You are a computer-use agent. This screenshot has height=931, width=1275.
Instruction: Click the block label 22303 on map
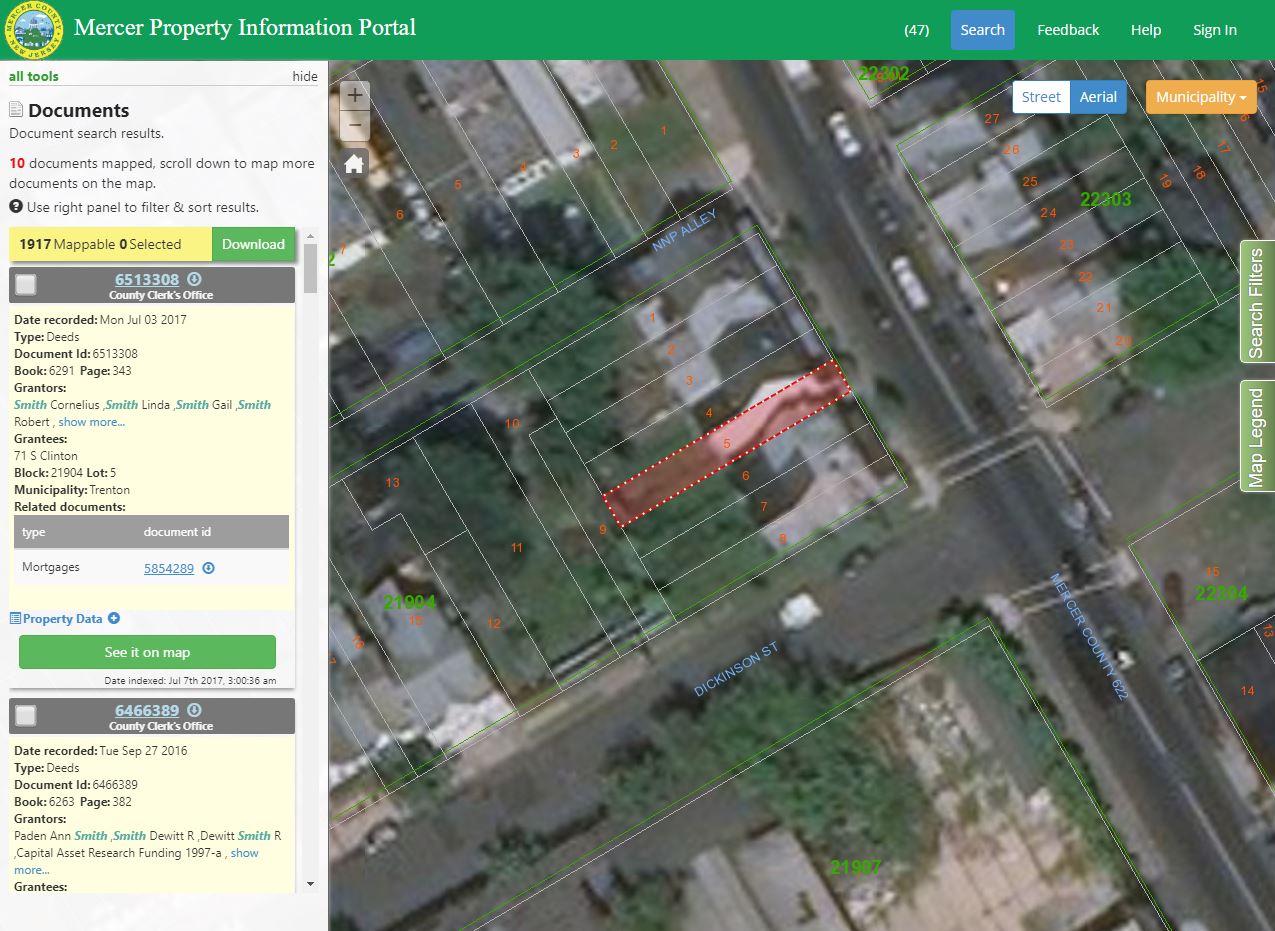pos(1106,200)
